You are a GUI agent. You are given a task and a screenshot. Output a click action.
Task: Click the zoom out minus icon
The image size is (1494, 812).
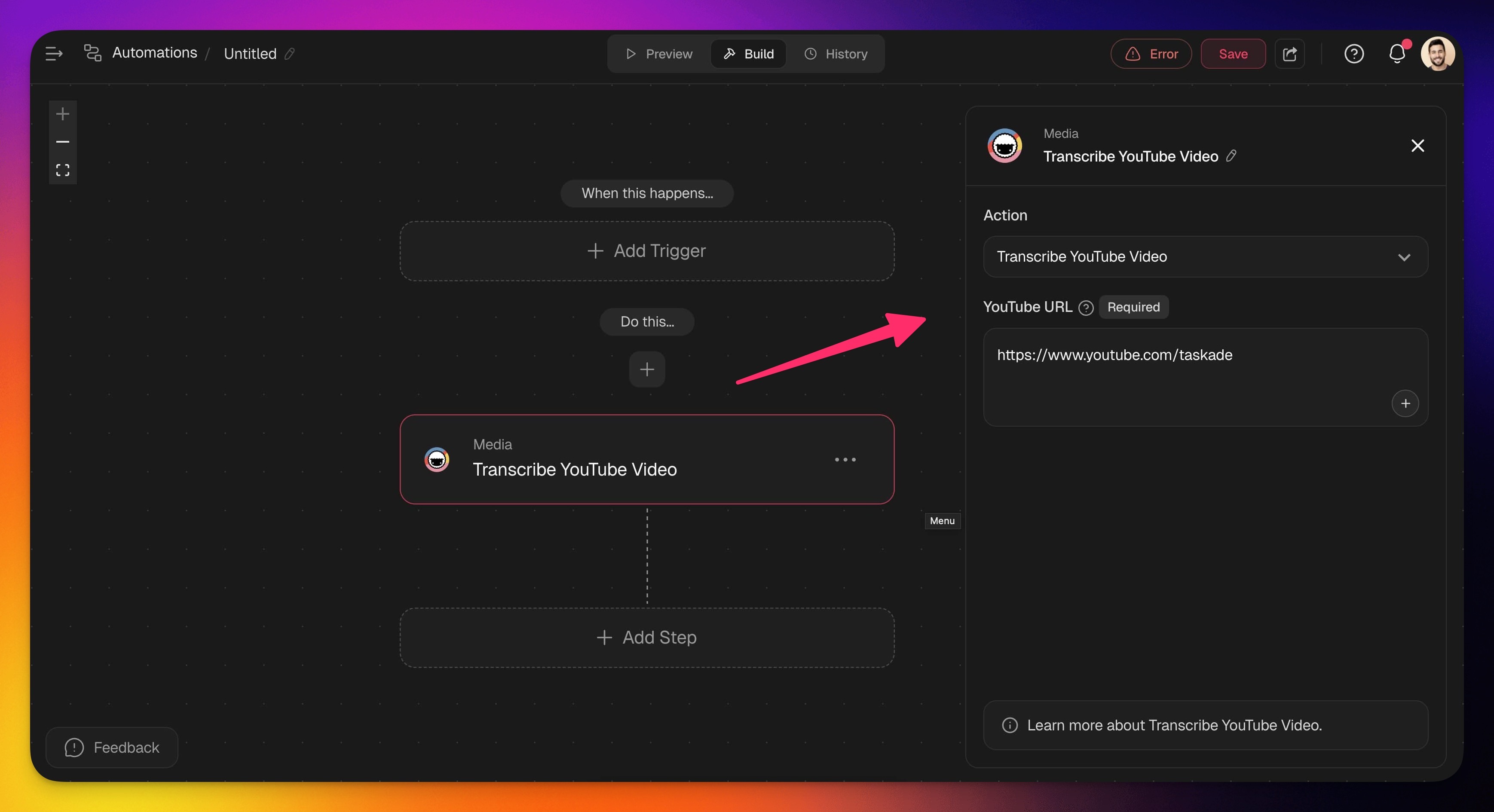pos(63,142)
